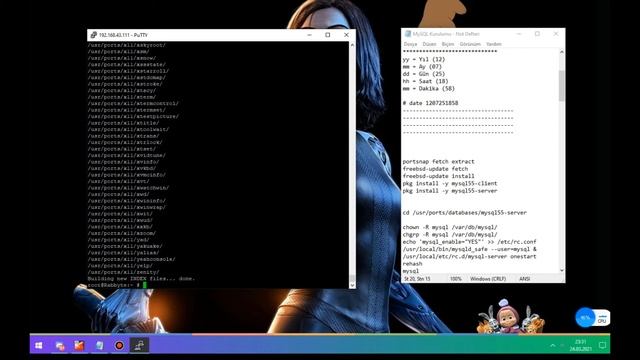This screenshot has width=640, height=360.
Task: Switch to the PuTTY taskbar icon
Action: tap(139, 346)
